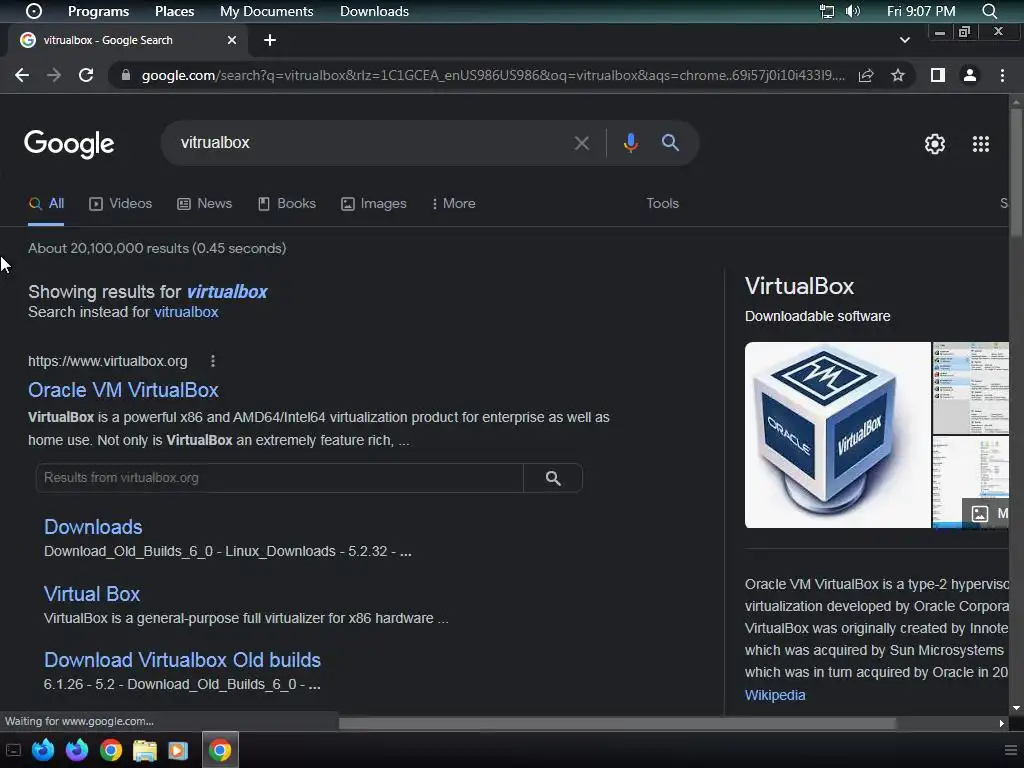Launch Chrome from the taskbar launcher
This screenshot has width=1024, height=768.
[111, 750]
